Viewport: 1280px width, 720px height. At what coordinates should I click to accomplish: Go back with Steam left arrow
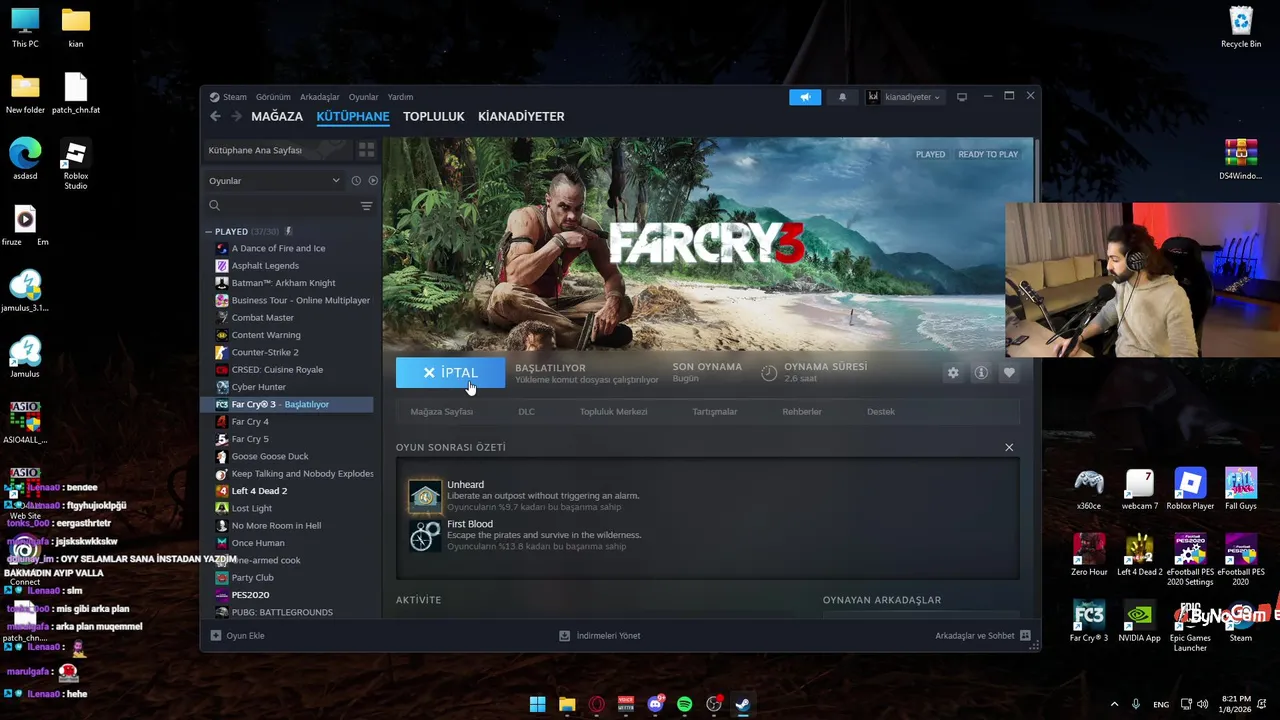tap(215, 116)
